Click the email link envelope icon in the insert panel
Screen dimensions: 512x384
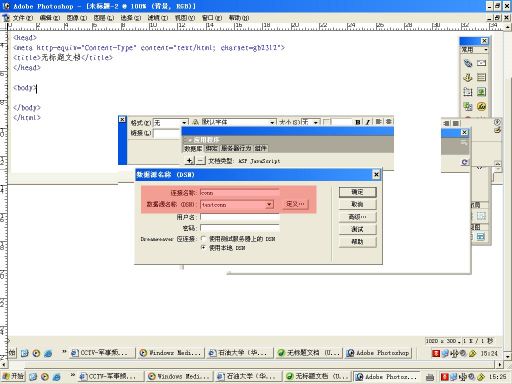(482, 63)
